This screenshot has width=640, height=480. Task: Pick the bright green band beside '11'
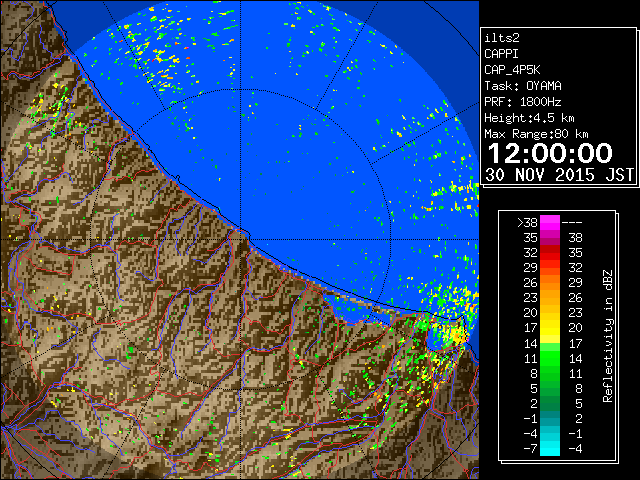pos(550,358)
